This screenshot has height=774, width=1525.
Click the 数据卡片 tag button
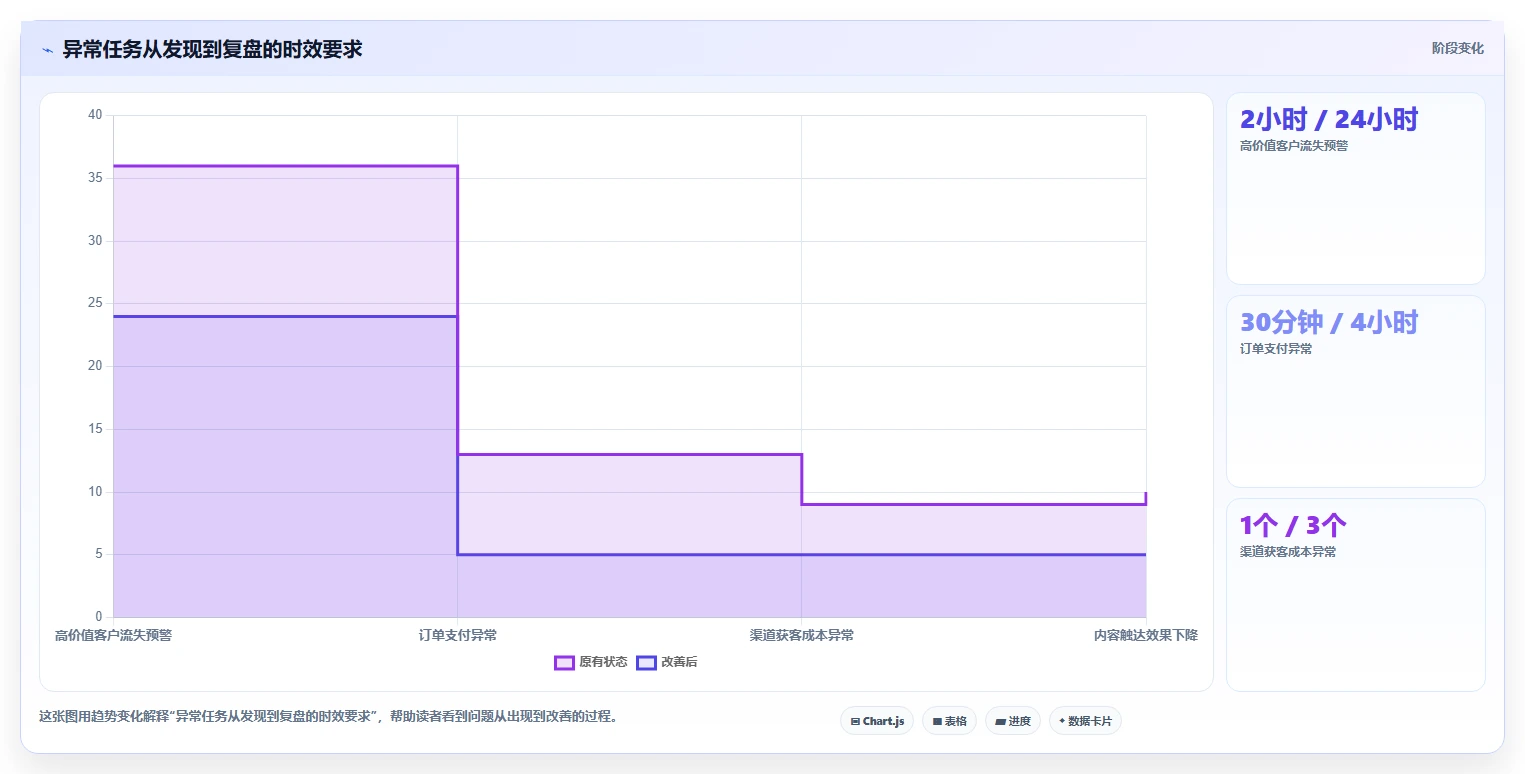1085,721
